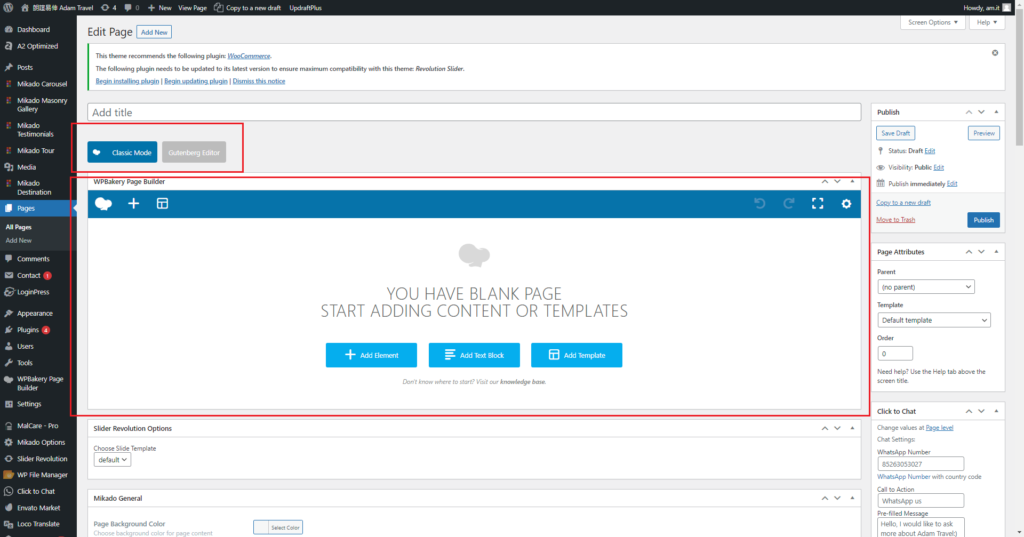The image size is (1024, 537).
Task: Toggle fullscreen mode in the WPBakery toolbar
Action: 818,204
